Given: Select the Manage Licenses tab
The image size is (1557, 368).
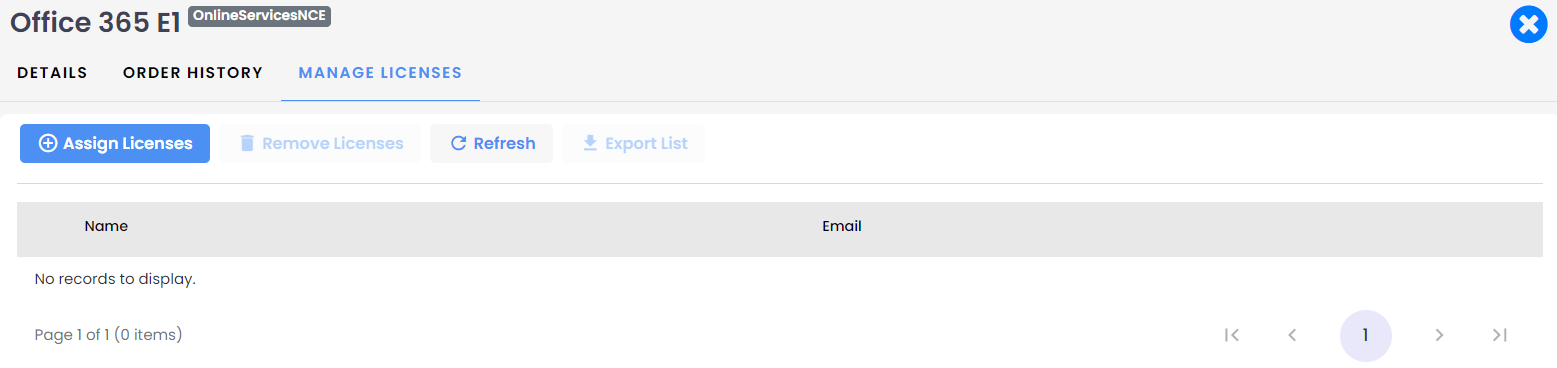Looking at the screenshot, I should pos(380,73).
